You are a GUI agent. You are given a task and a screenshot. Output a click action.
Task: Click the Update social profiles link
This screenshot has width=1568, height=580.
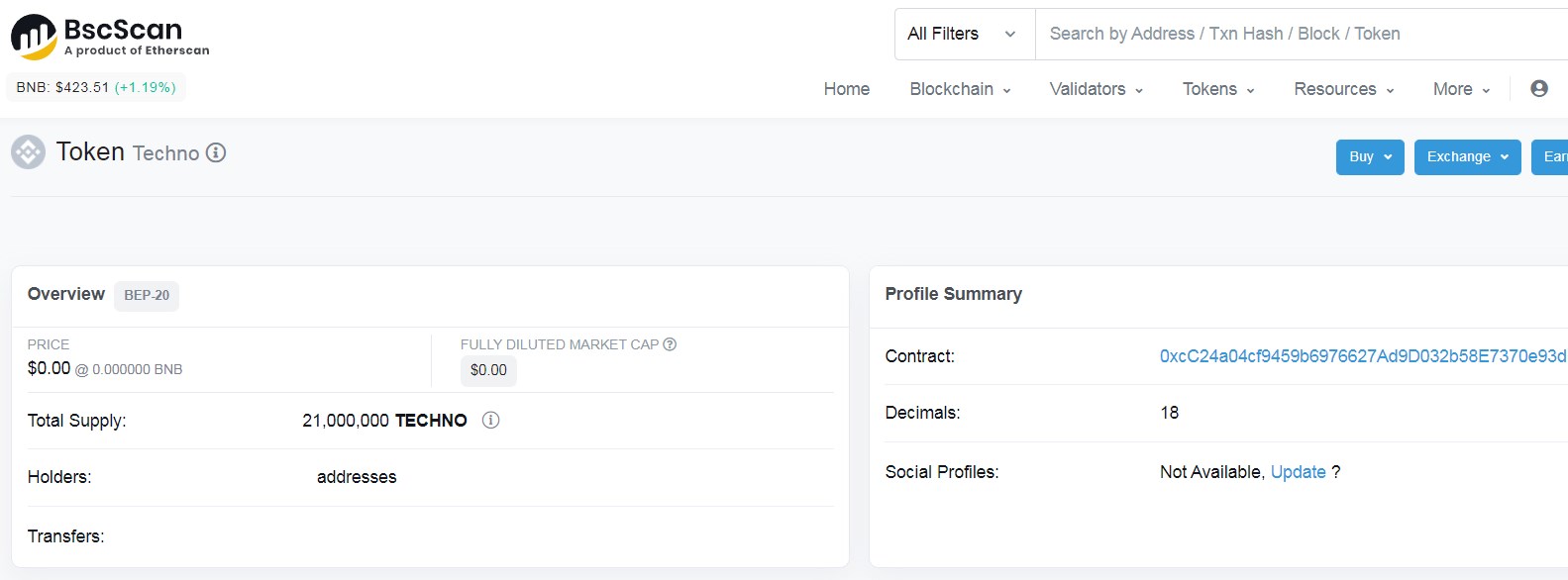(1298, 472)
